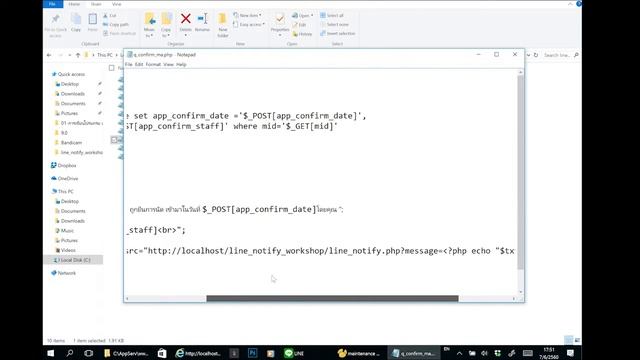Click the Notepad vertical scrollbar thumb
Image resolution: width=640 pixels, height=360 pixels.
520,172
